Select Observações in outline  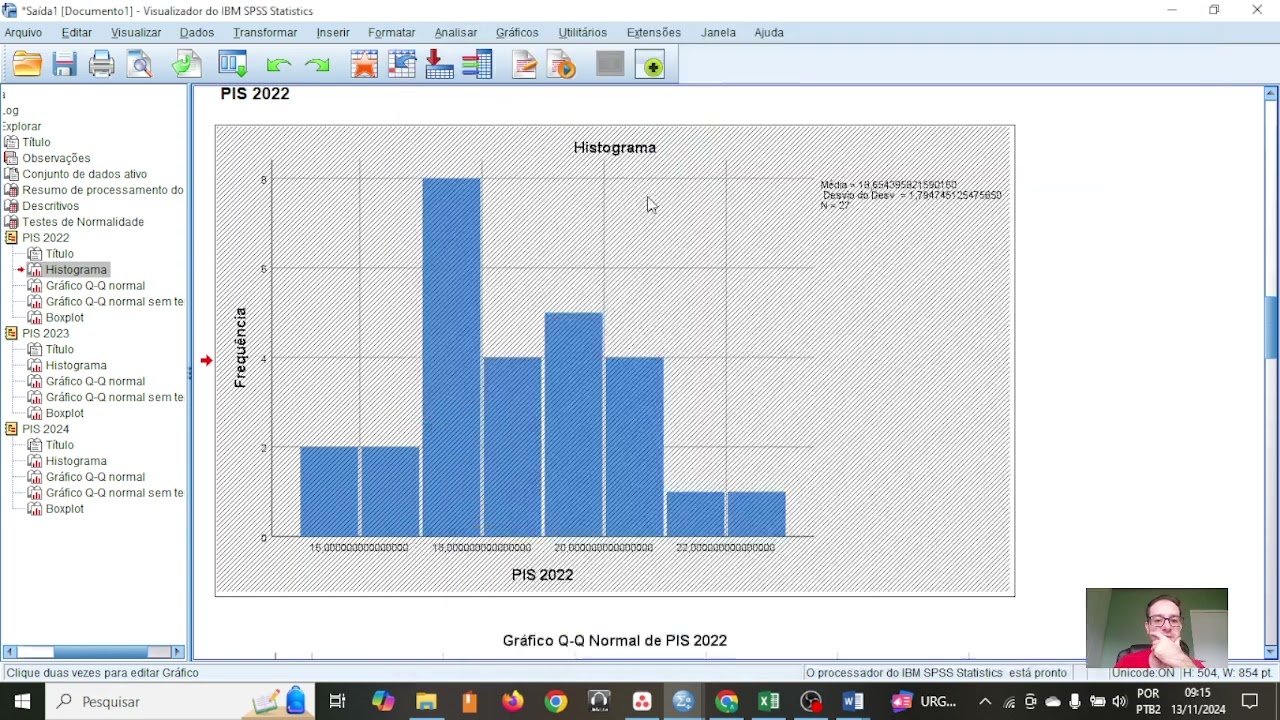pyautogui.click(x=56, y=158)
